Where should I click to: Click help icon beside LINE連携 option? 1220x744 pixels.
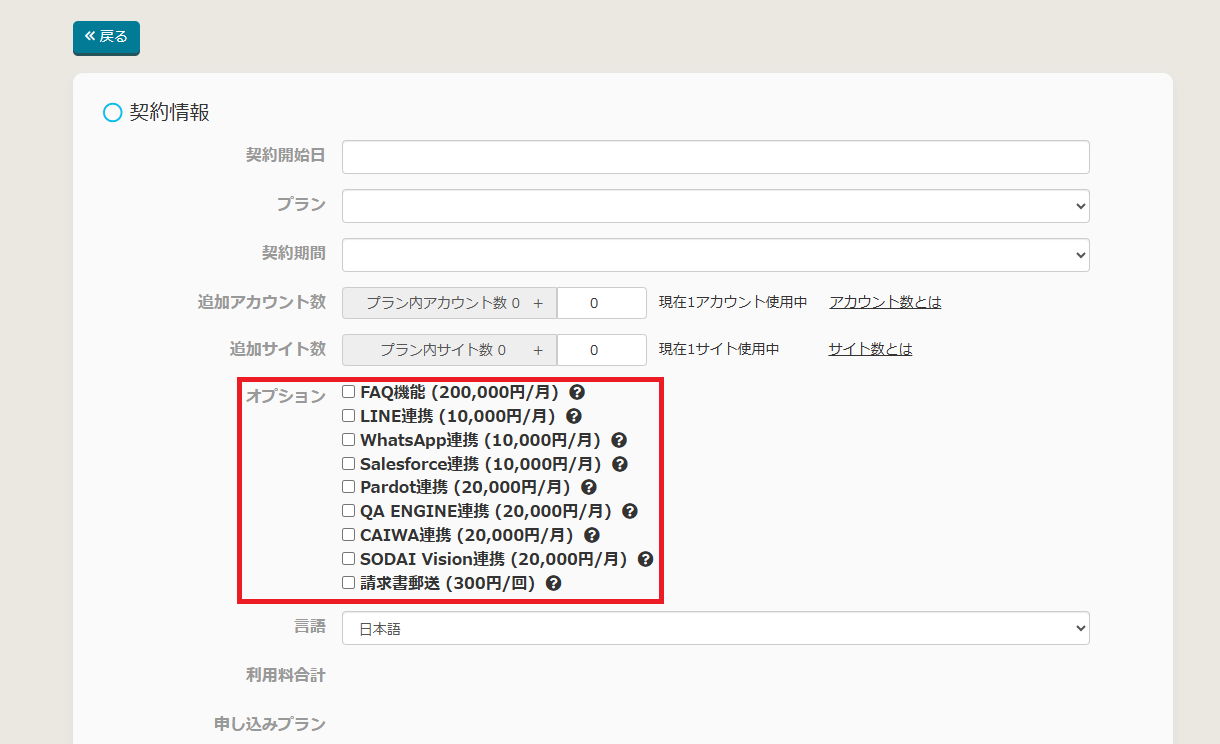click(574, 416)
